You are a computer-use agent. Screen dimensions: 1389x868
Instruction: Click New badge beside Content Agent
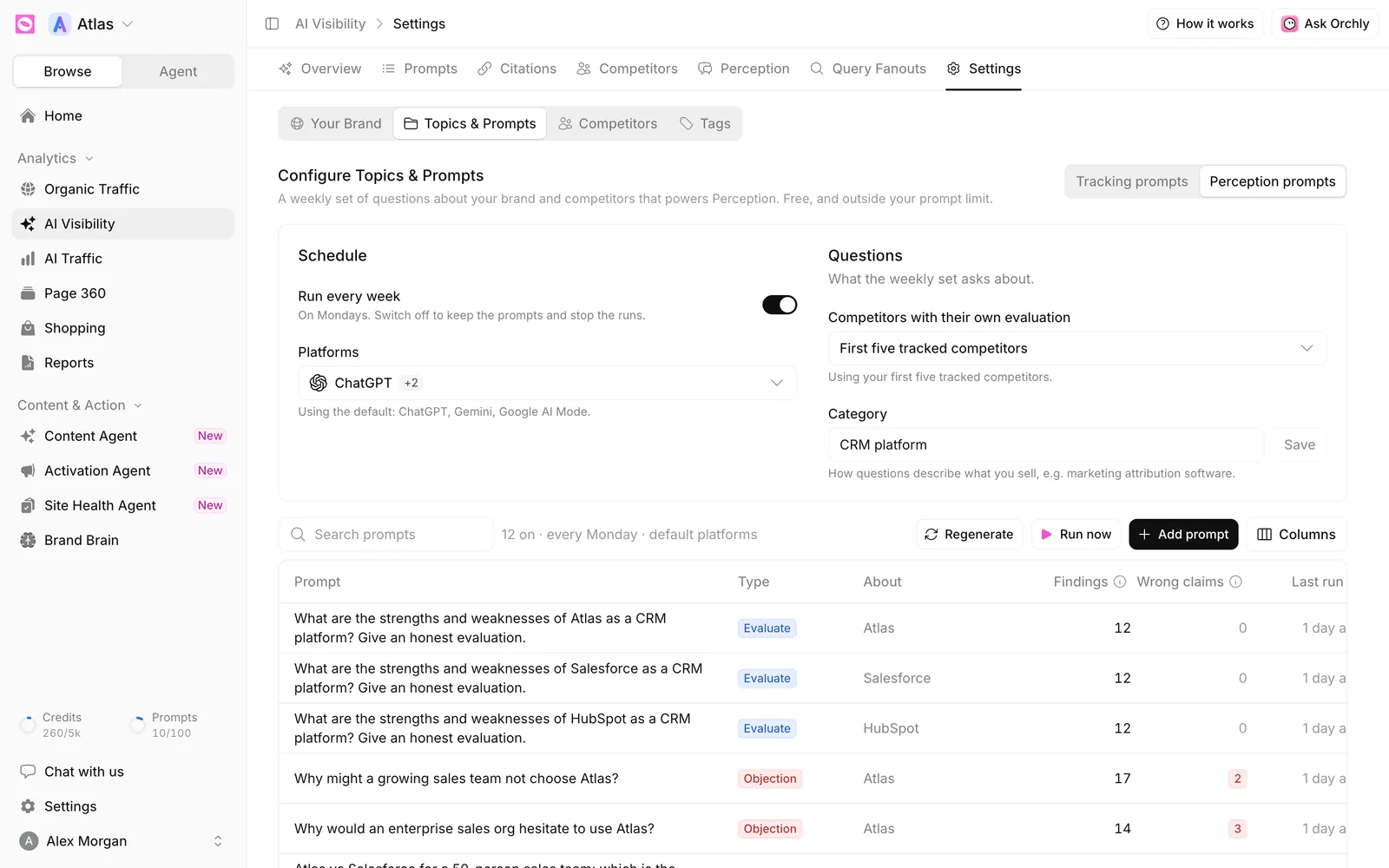[x=210, y=436]
